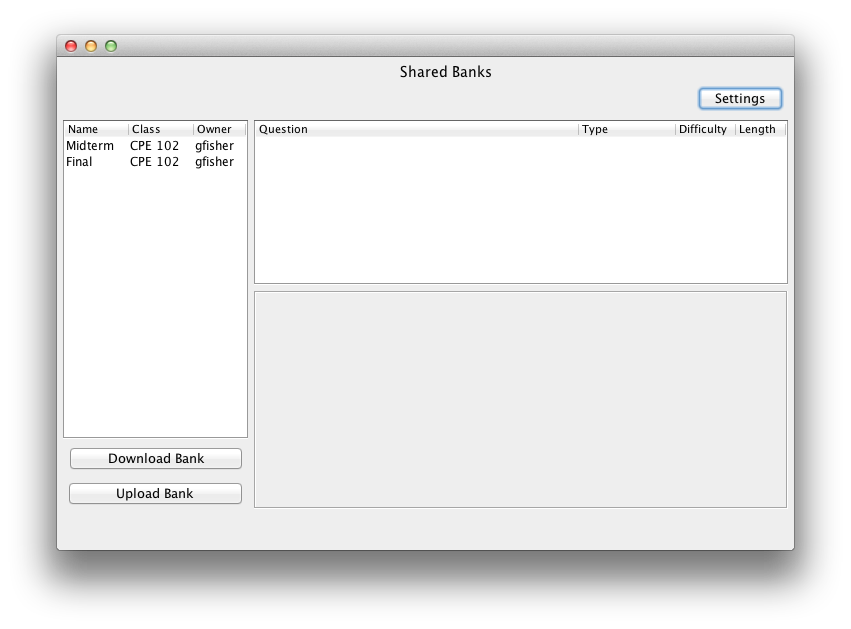Sort questions by Length column header
This screenshot has height=629, width=851.
point(759,129)
